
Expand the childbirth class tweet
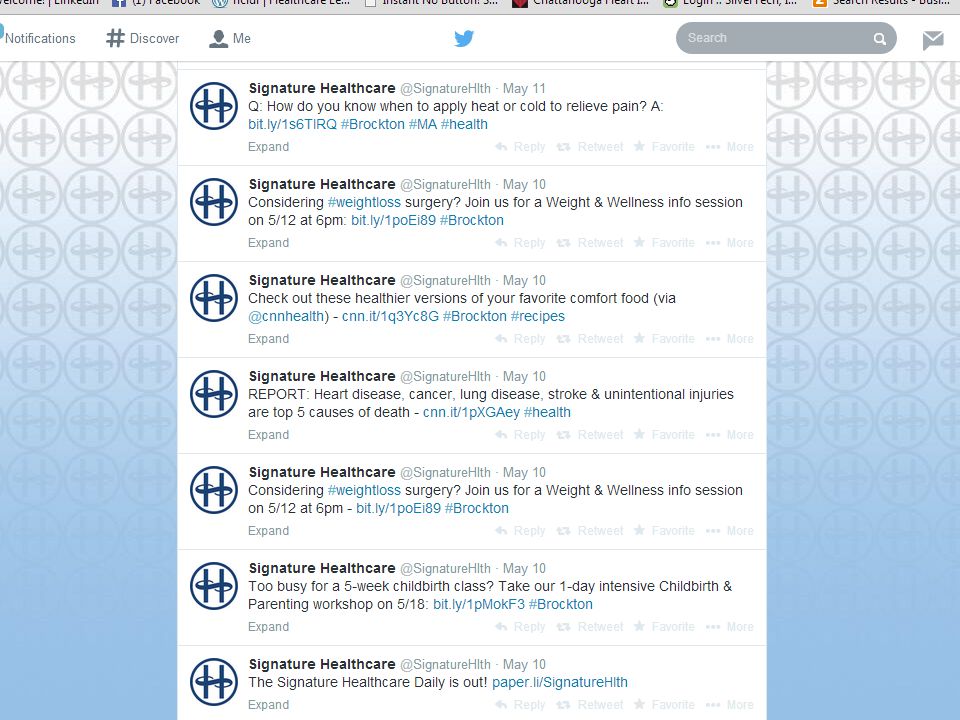coord(268,628)
